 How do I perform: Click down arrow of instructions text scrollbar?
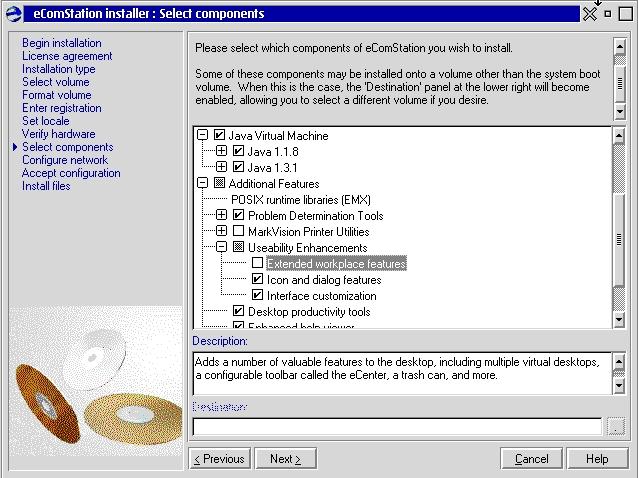click(x=619, y=111)
